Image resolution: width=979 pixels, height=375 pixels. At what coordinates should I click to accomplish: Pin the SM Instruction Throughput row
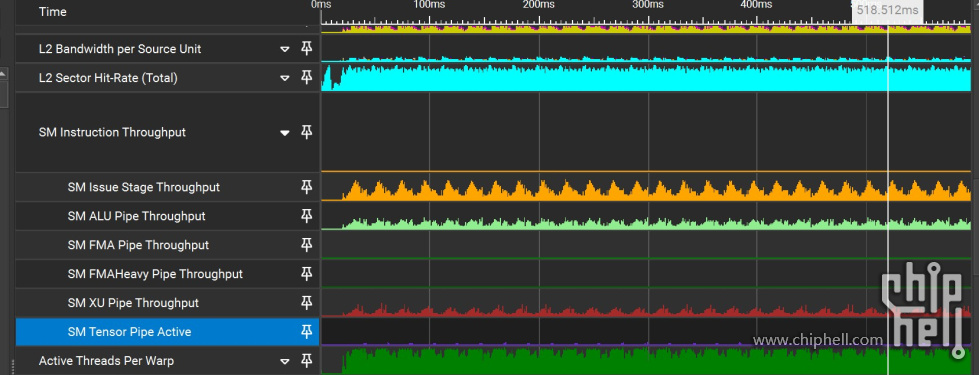click(x=307, y=132)
